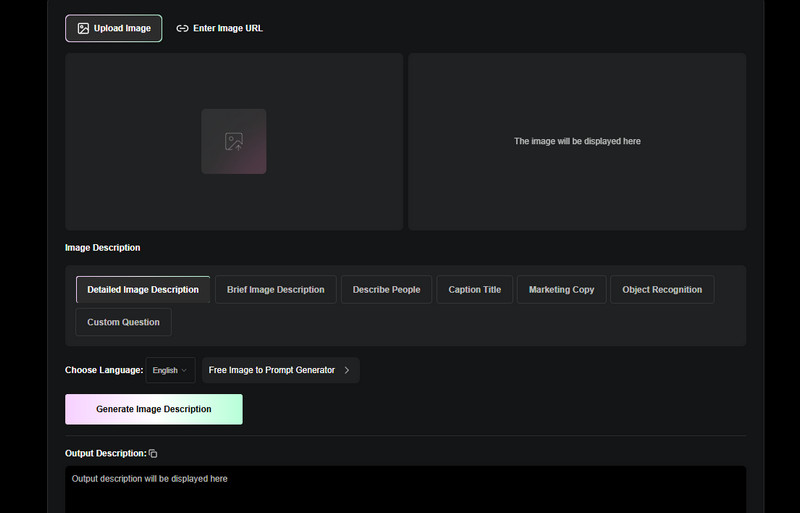The image size is (800, 513).
Task: Open the English language dropdown
Action: (x=170, y=370)
